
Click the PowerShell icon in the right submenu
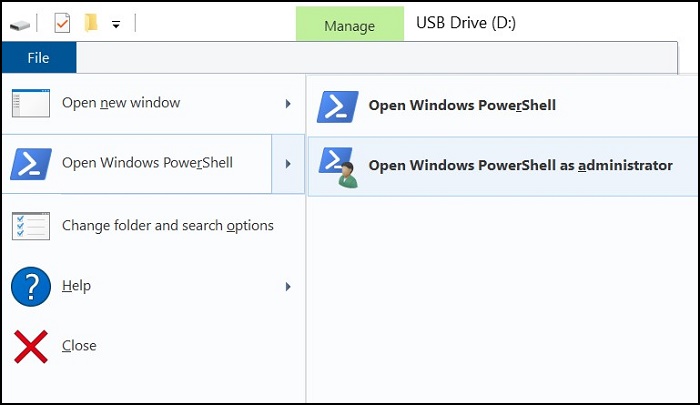point(337,105)
